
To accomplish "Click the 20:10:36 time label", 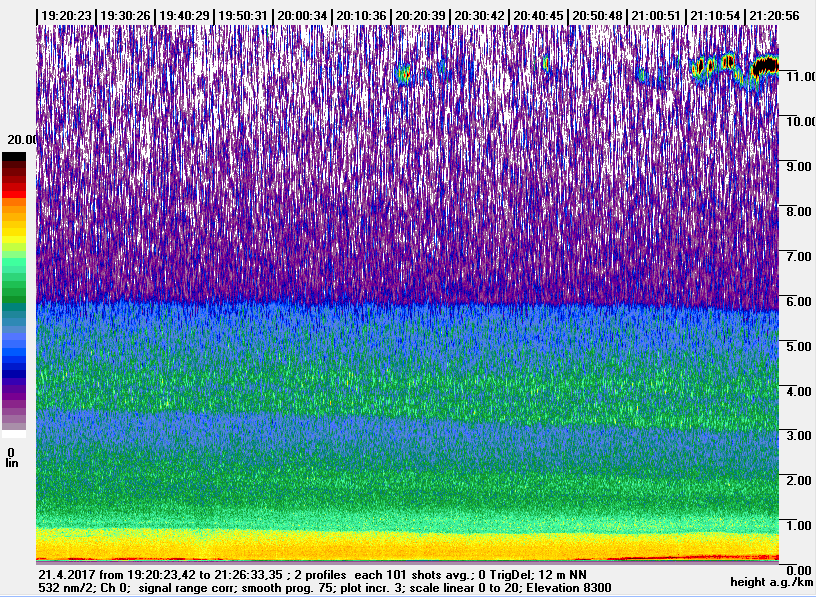I will [x=361, y=16].
